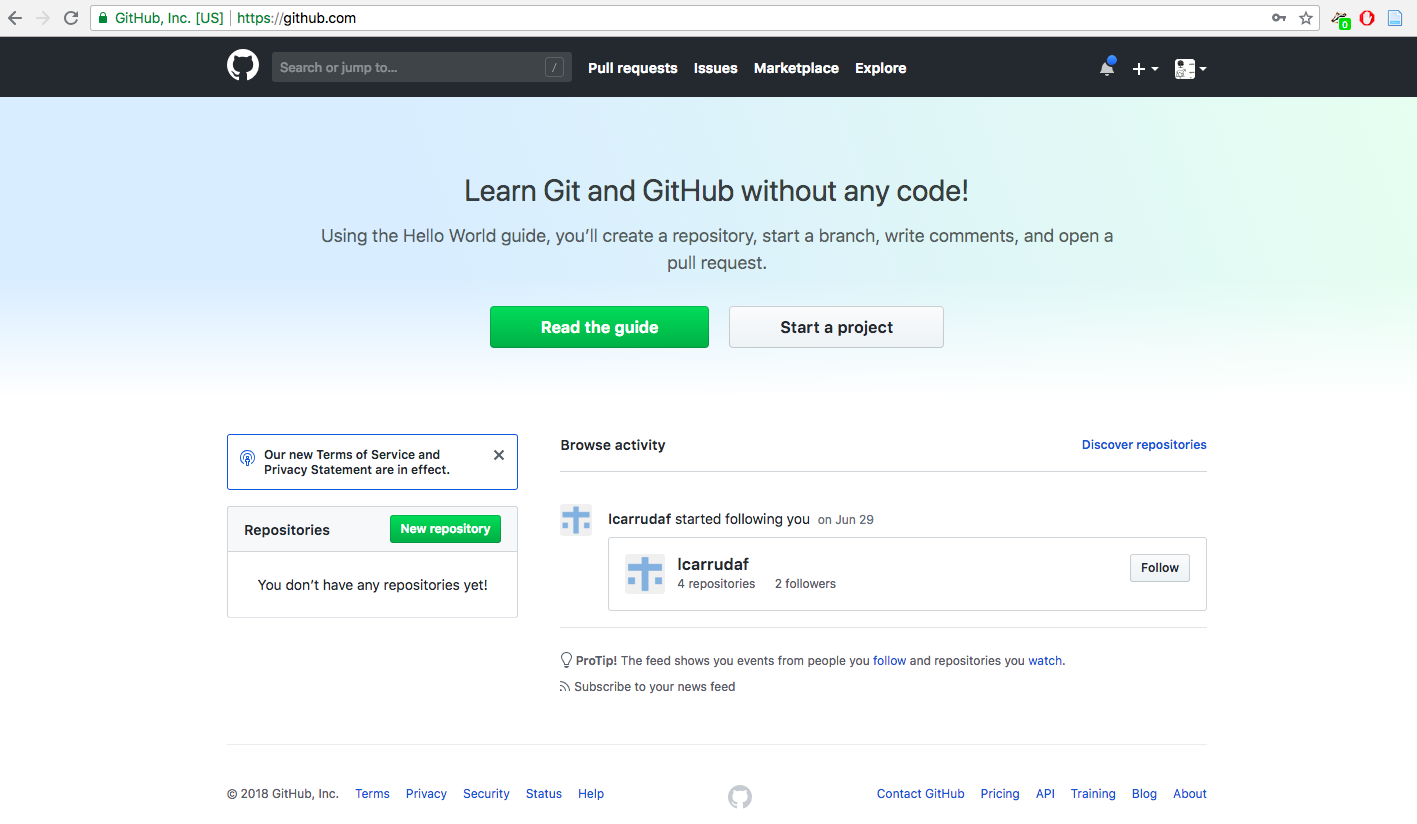Click the 'watch' link in ProTip
The width and height of the screenshot is (1417, 824).
coord(1045,661)
